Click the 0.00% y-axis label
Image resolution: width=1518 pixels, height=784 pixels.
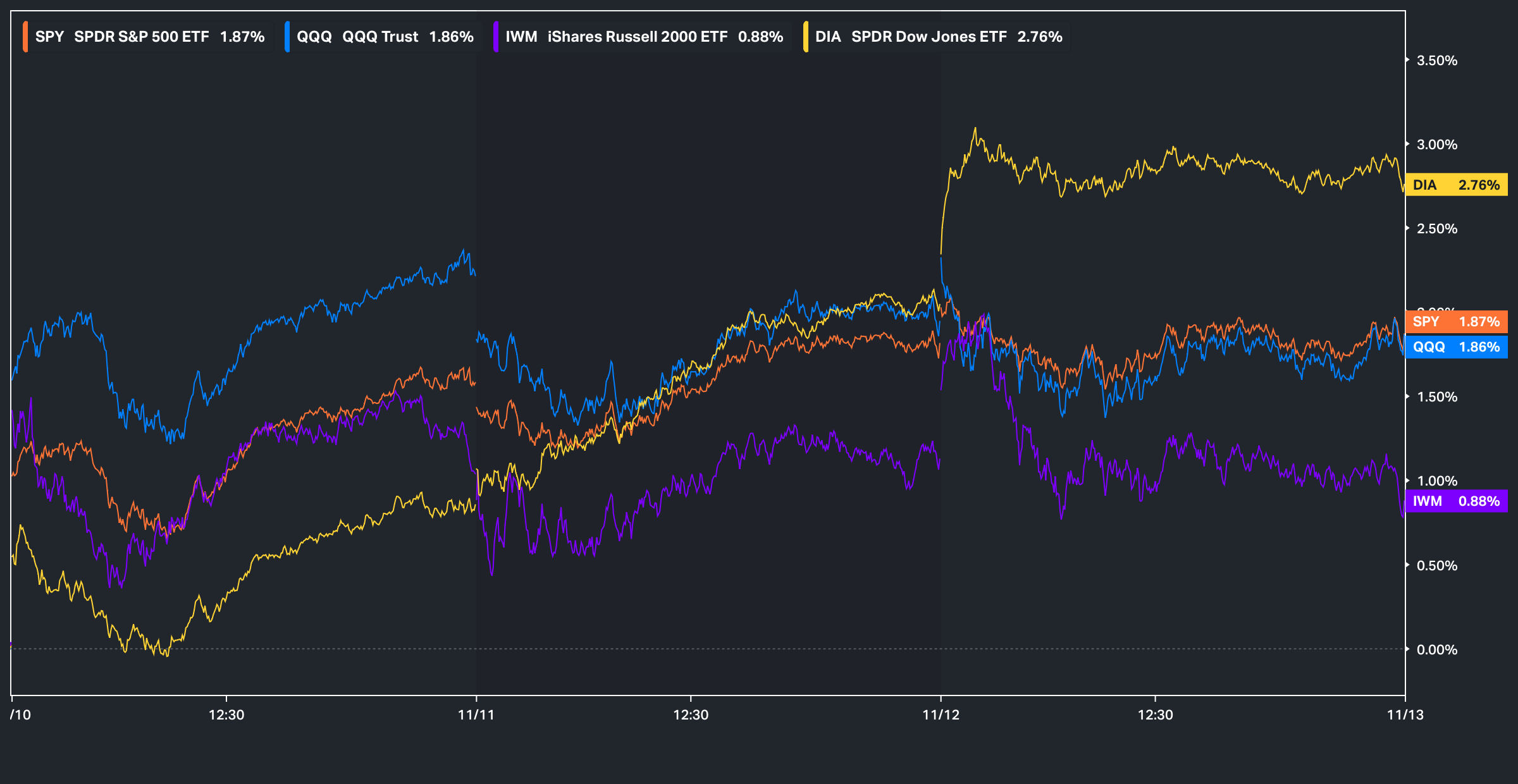tap(1436, 649)
